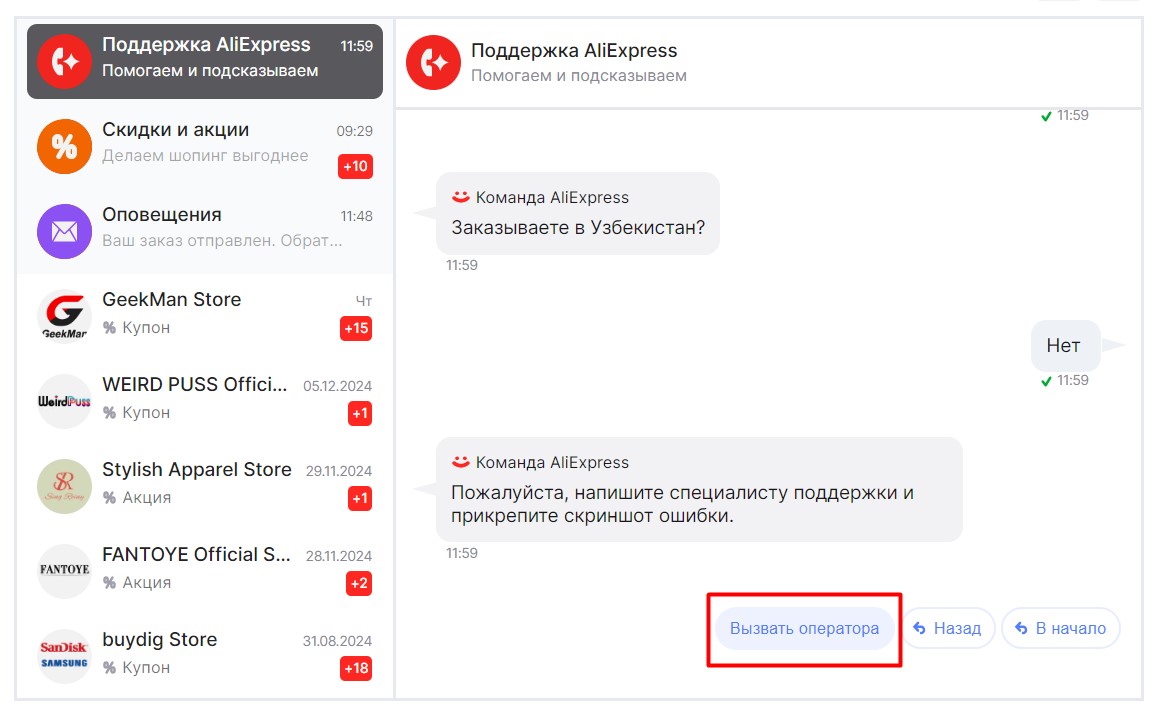Click Команда AliExpress sender in Узбекистан message

click(x=552, y=197)
